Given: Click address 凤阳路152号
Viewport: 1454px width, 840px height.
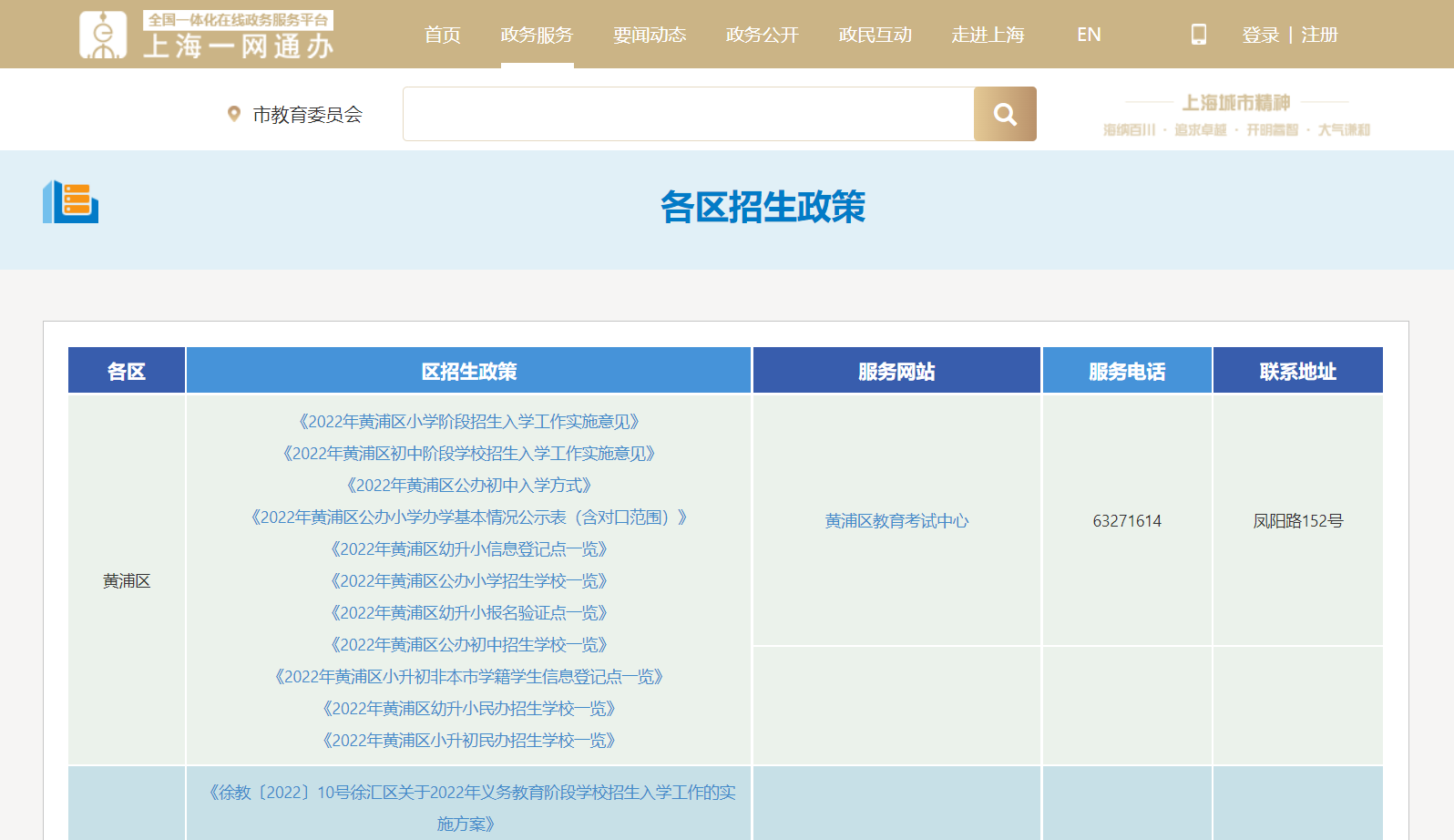Looking at the screenshot, I should pyautogui.click(x=1298, y=521).
